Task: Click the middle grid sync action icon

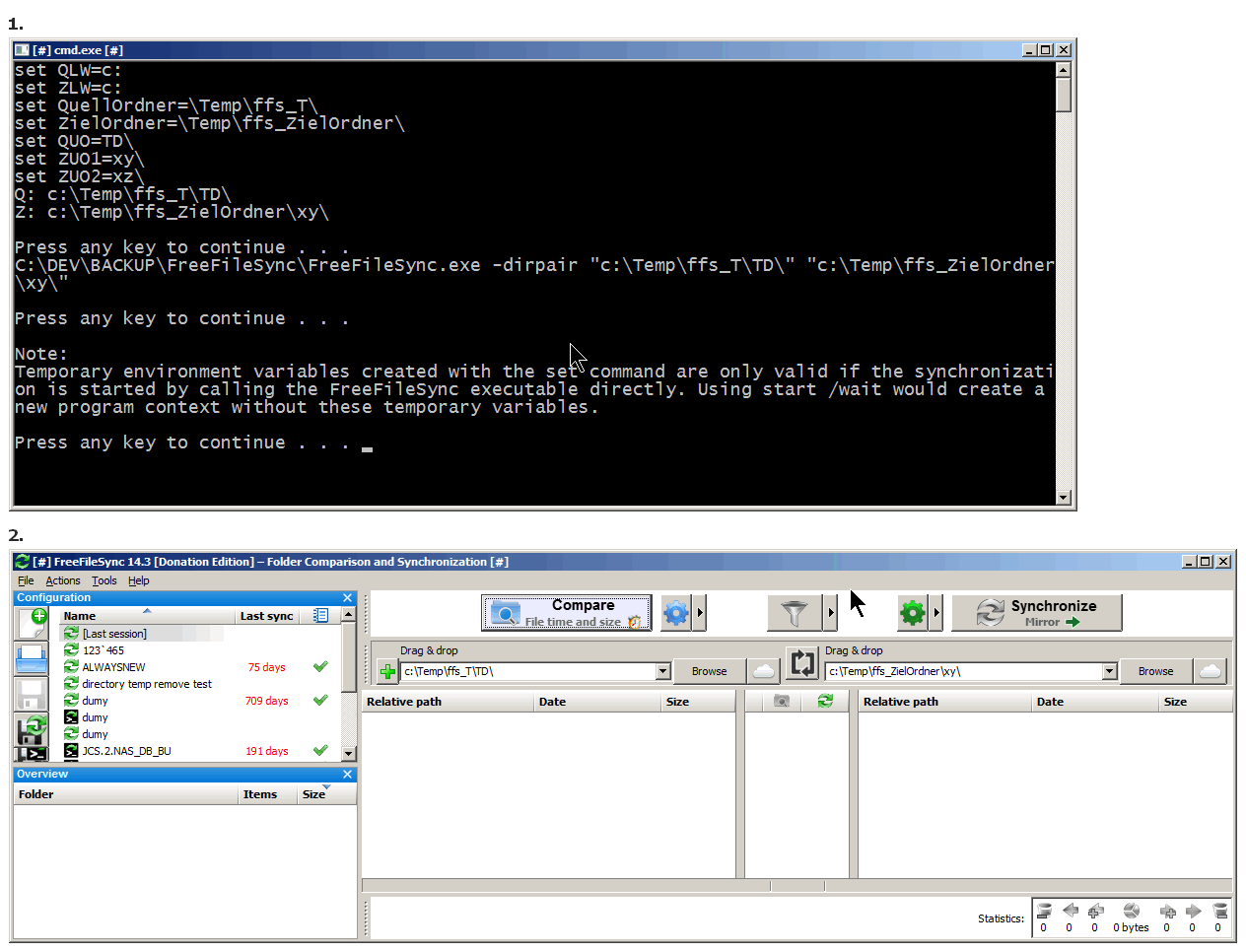Action: (825, 701)
